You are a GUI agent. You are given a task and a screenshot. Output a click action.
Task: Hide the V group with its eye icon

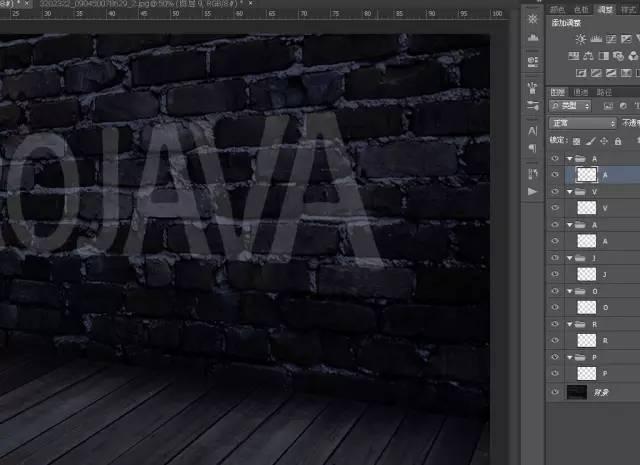[x=555, y=191]
